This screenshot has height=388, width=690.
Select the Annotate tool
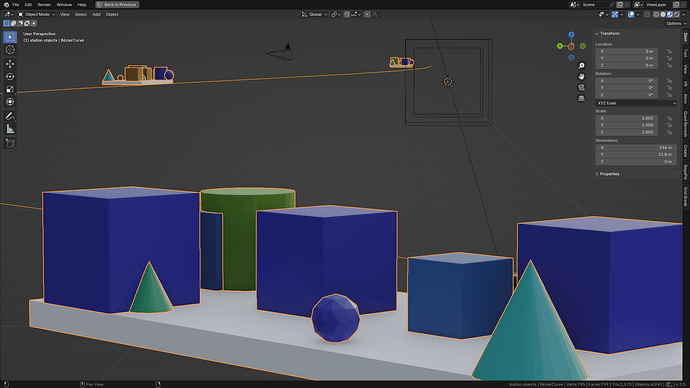[x=10, y=116]
